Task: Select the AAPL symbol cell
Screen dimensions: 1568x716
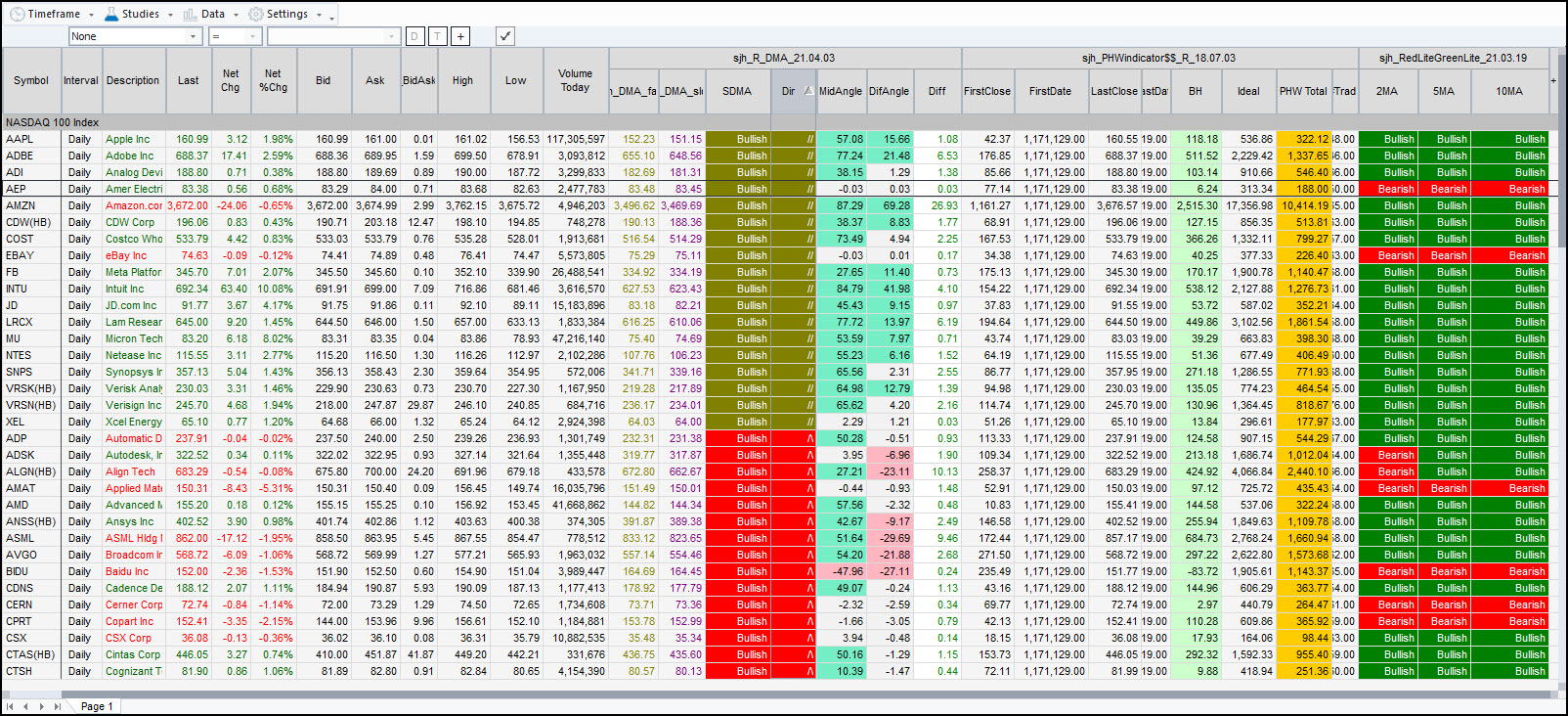Action: click(x=31, y=139)
